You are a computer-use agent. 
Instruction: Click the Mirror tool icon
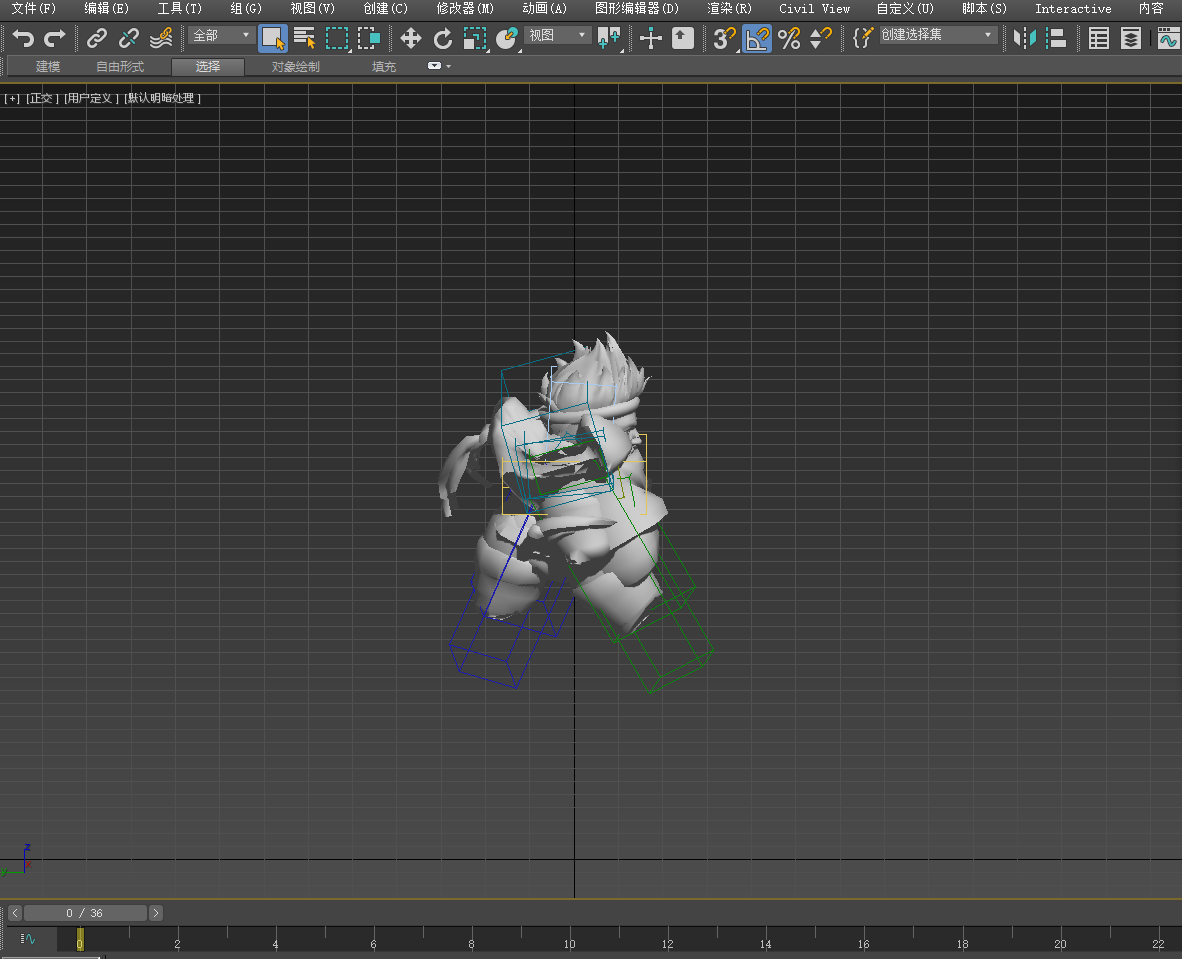[1024, 38]
